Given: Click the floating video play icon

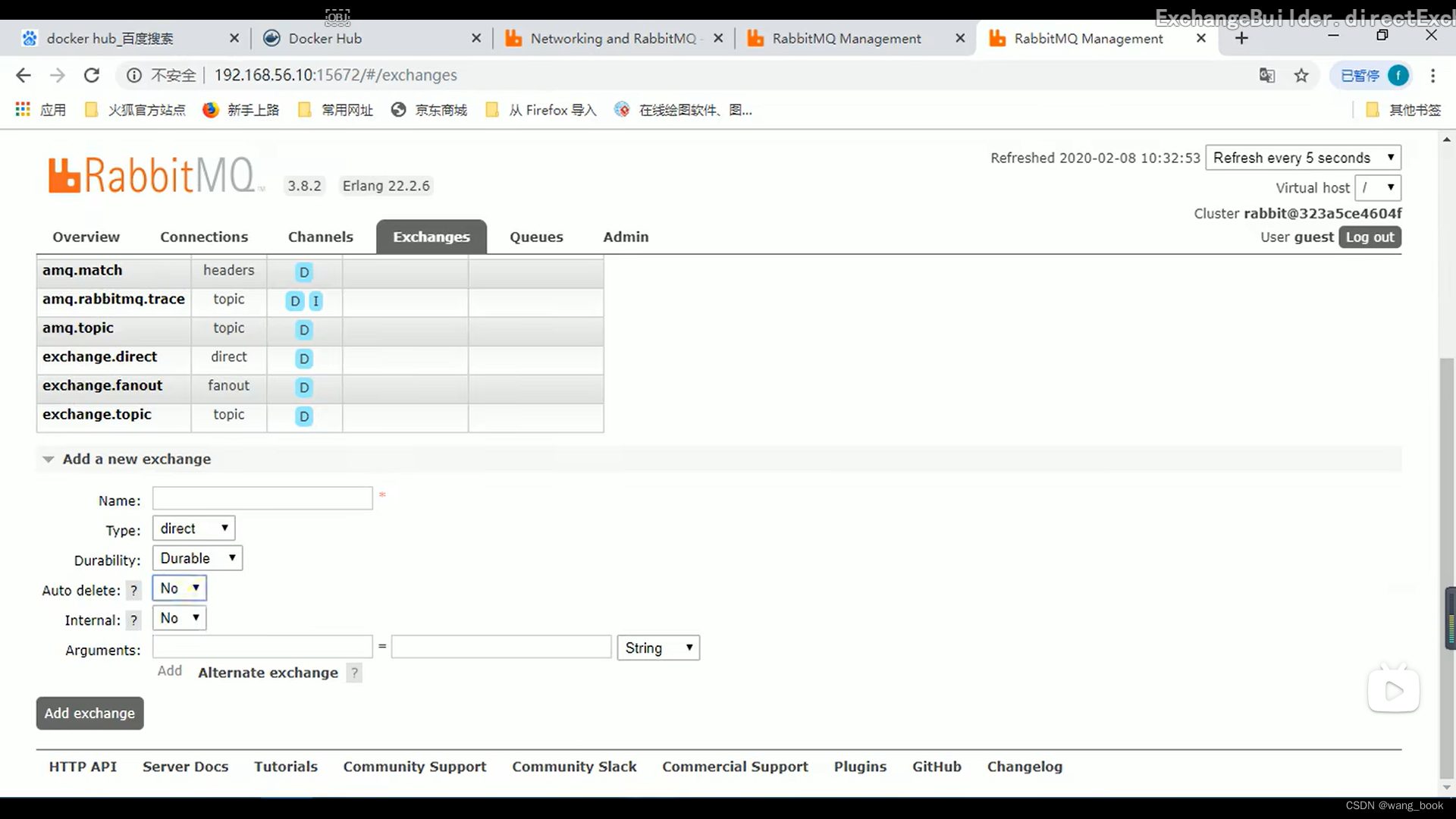Looking at the screenshot, I should [x=1394, y=690].
